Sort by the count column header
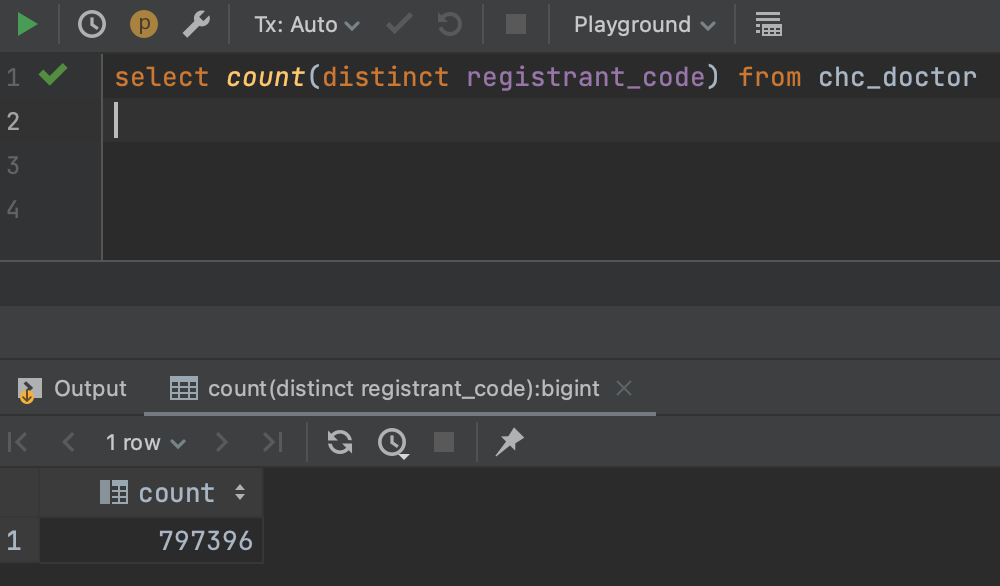Viewport: 1000px width, 586px height. [151, 492]
